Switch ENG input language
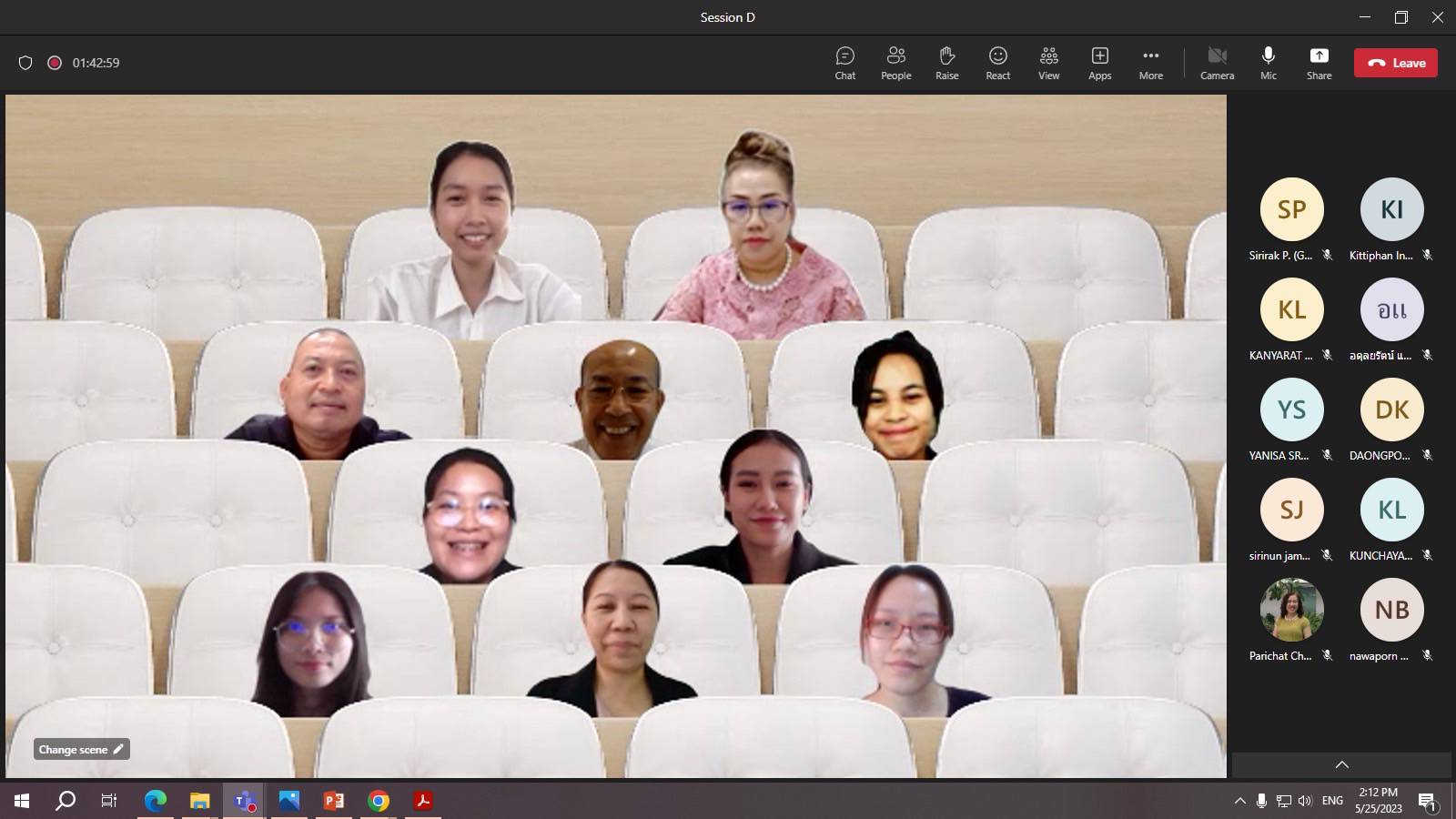Viewport: 1456px width, 819px height. pos(1332,801)
